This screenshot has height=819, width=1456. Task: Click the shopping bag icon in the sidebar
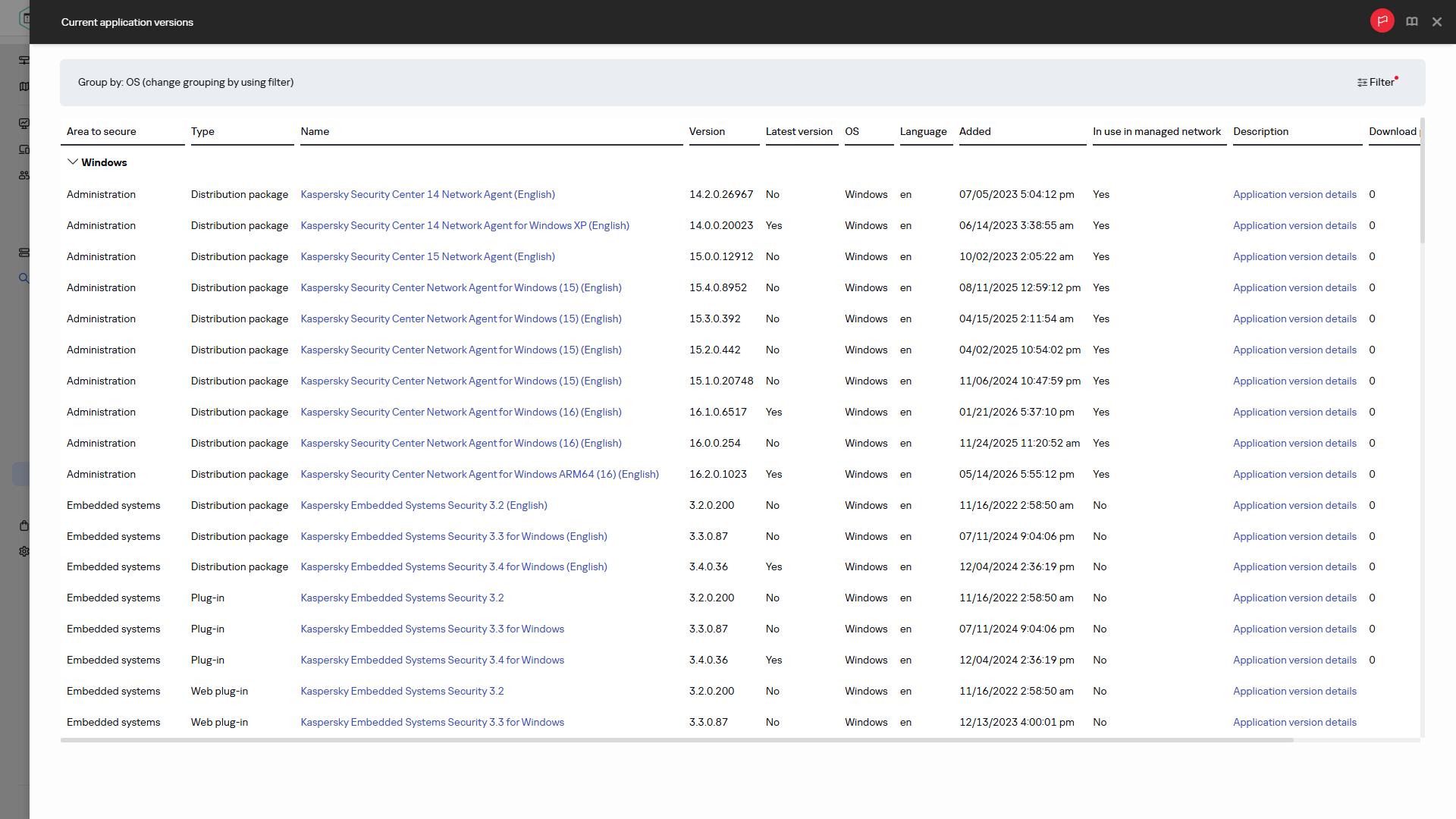[24, 526]
